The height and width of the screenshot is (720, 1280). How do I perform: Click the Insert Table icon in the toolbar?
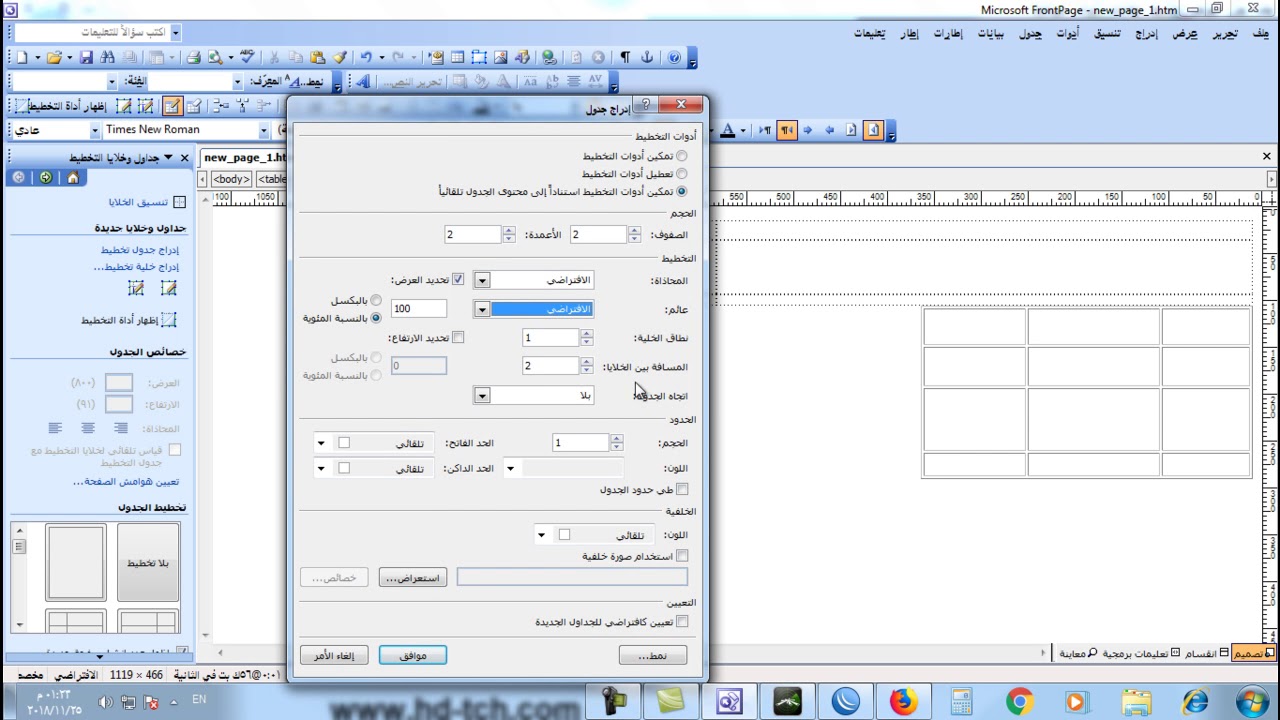(x=457, y=58)
